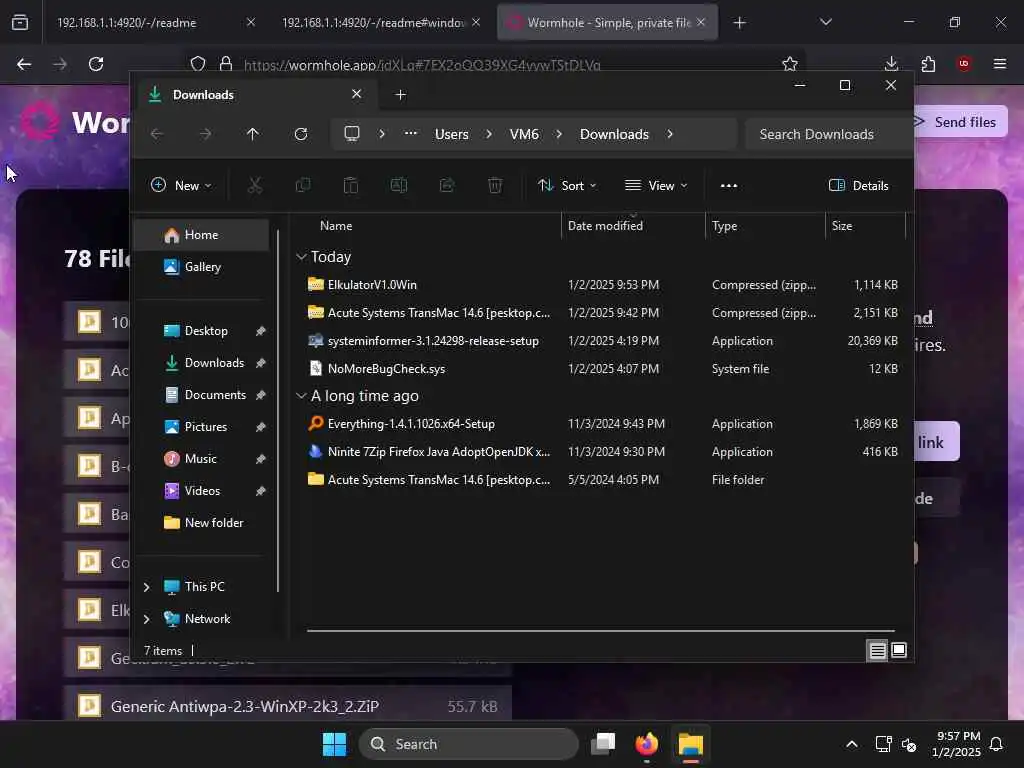The image size is (1024, 768).
Task: Select Home in navigation pane
Action: 201,235
